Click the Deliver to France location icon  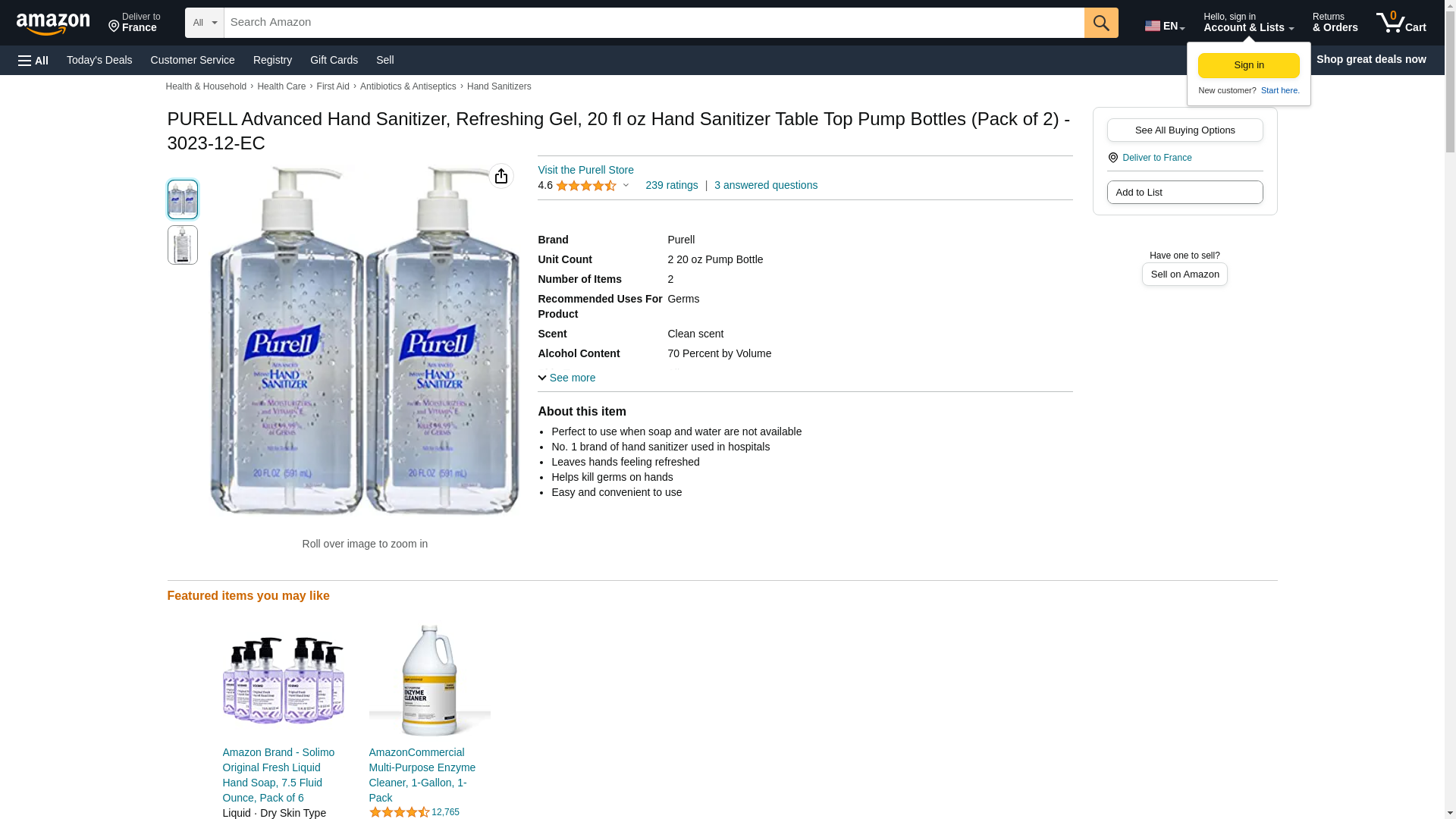click(1113, 158)
